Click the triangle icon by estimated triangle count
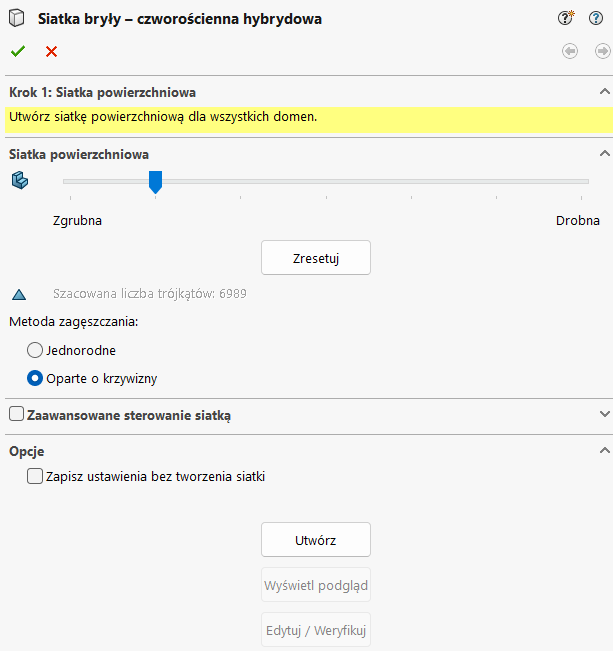Viewport: 613px width, 651px height. [x=19, y=295]
